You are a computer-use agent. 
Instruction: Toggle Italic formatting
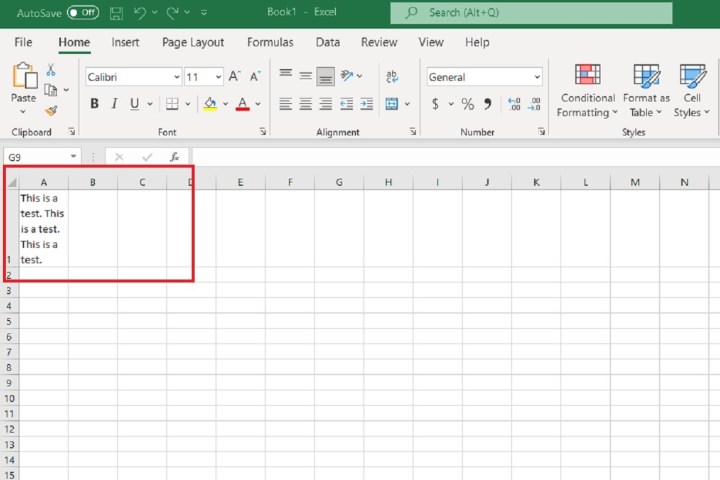tap(115, 104)
